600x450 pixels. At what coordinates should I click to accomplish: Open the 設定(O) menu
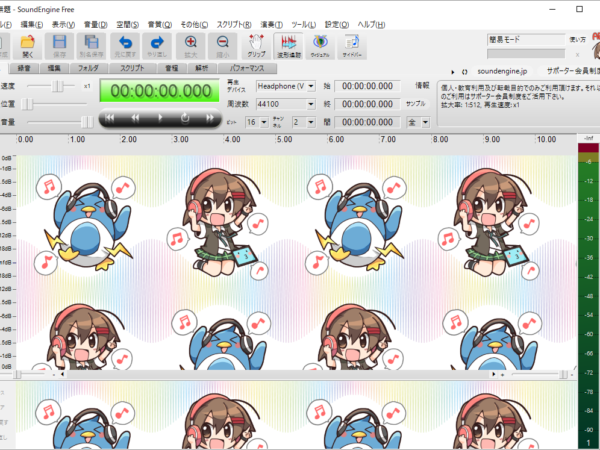(337, 25)
